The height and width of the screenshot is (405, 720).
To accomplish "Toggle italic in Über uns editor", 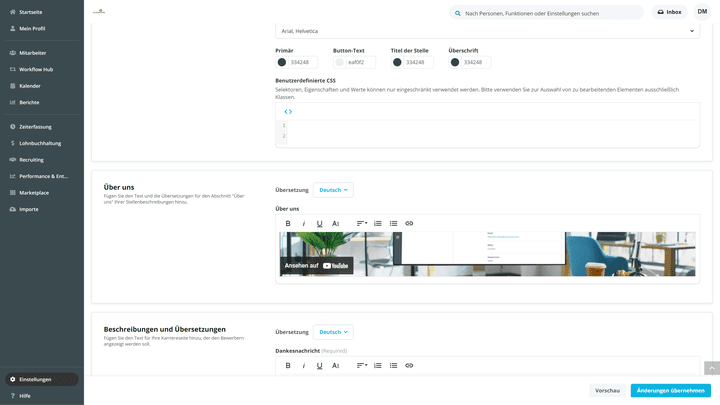I will (304, 224).
